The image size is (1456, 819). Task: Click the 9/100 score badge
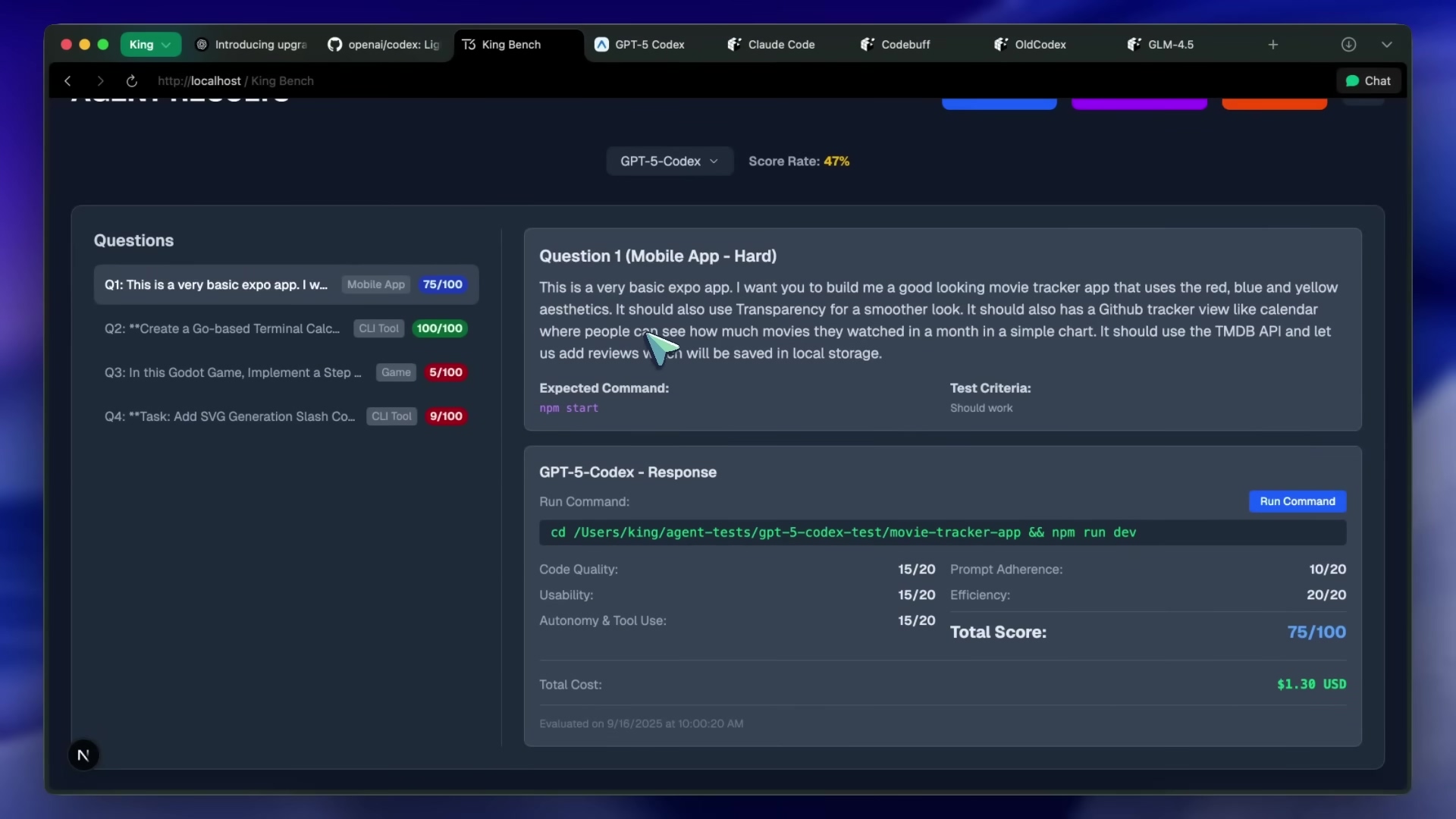pos(446,416)
